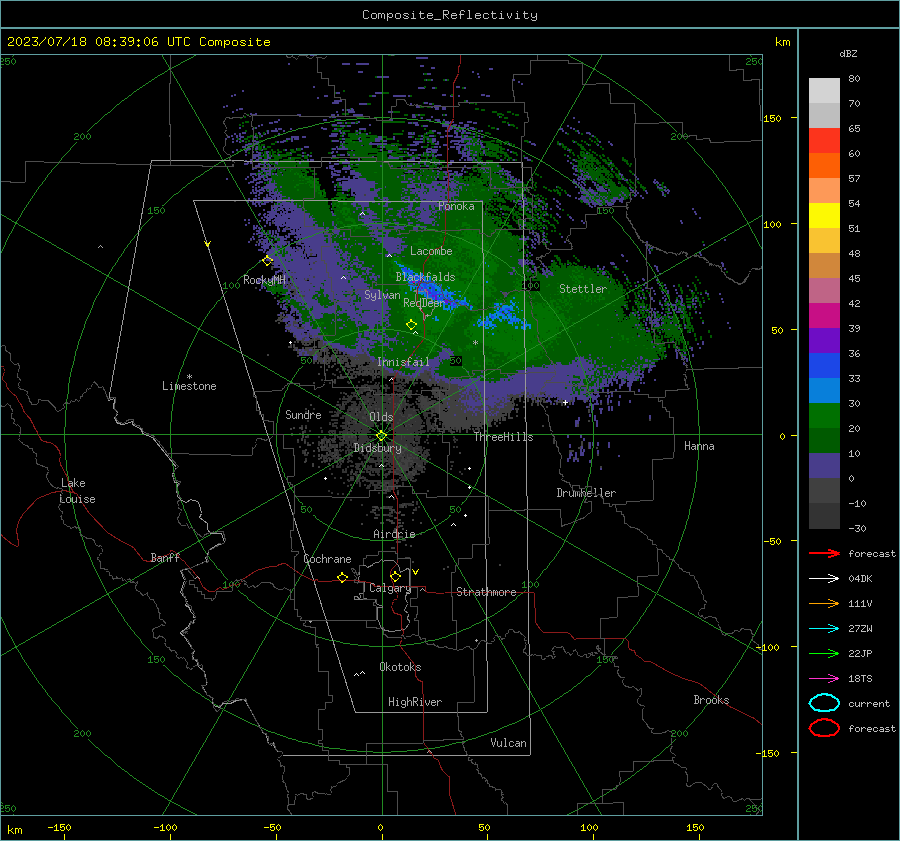Click the Blackfalds city label
This screenshot has height=841, width=900.
tap(425, 277)
